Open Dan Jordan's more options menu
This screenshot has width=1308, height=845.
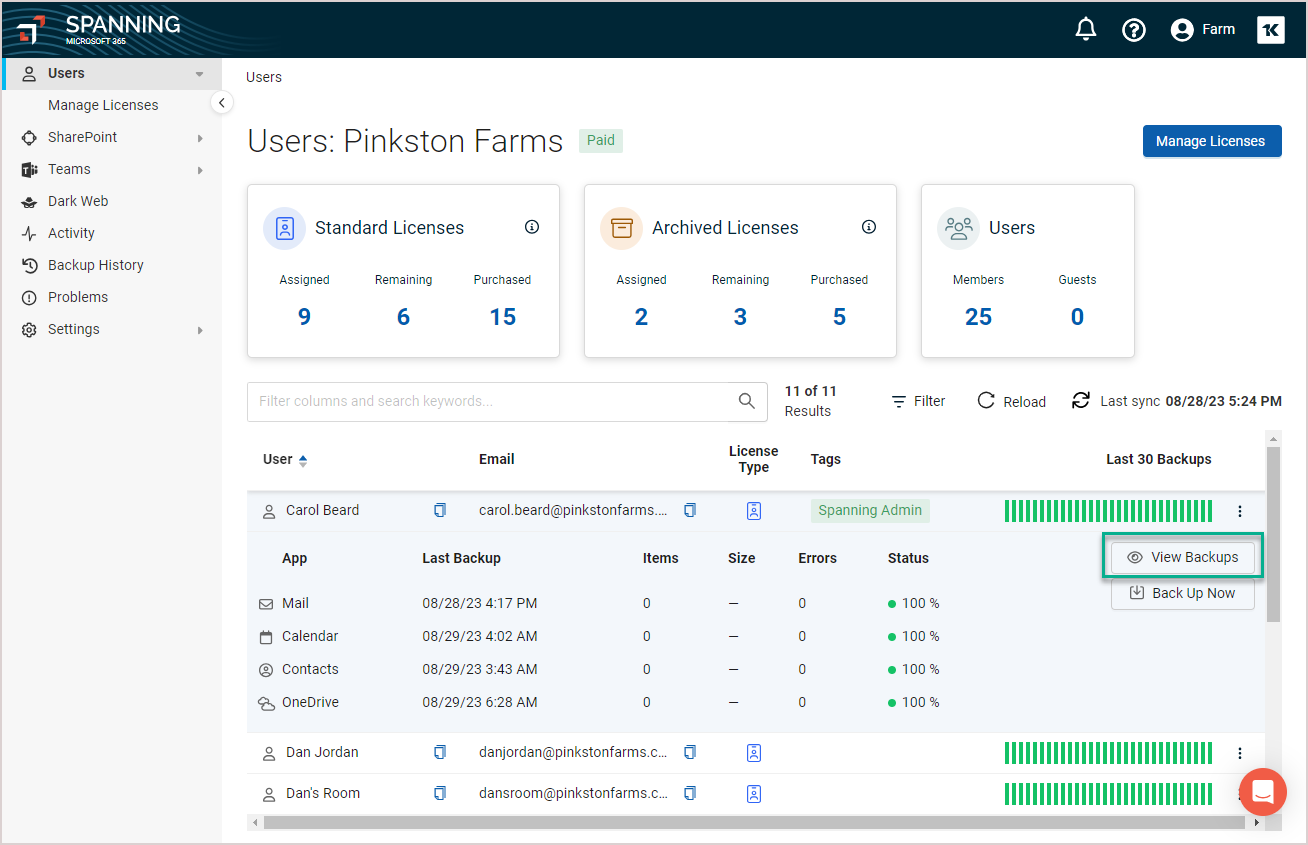[x=1240, y=753]
